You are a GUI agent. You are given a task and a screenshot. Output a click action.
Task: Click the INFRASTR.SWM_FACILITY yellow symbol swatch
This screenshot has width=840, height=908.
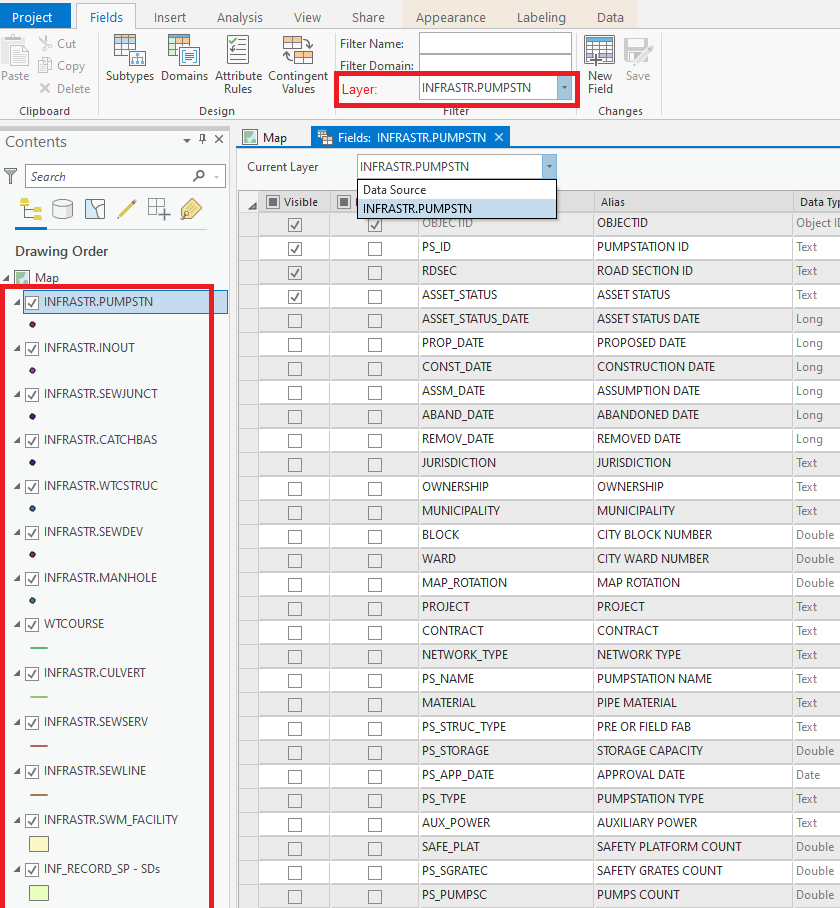point(39,844)
